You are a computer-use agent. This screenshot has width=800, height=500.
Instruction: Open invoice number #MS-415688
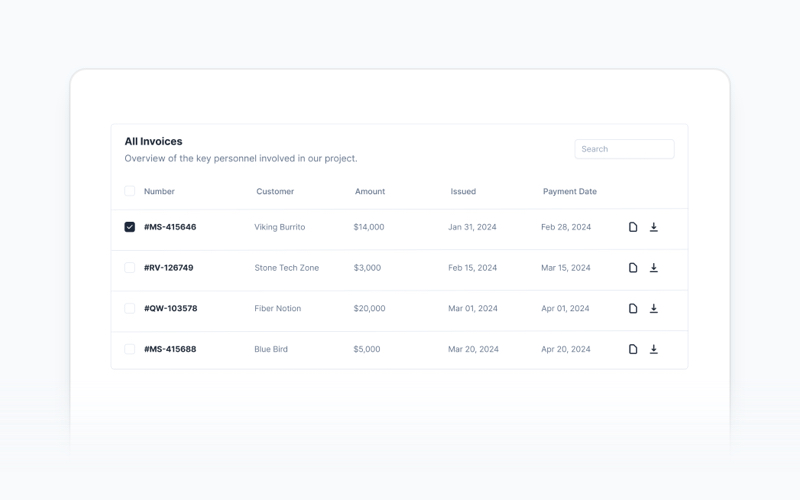[170, 349]
